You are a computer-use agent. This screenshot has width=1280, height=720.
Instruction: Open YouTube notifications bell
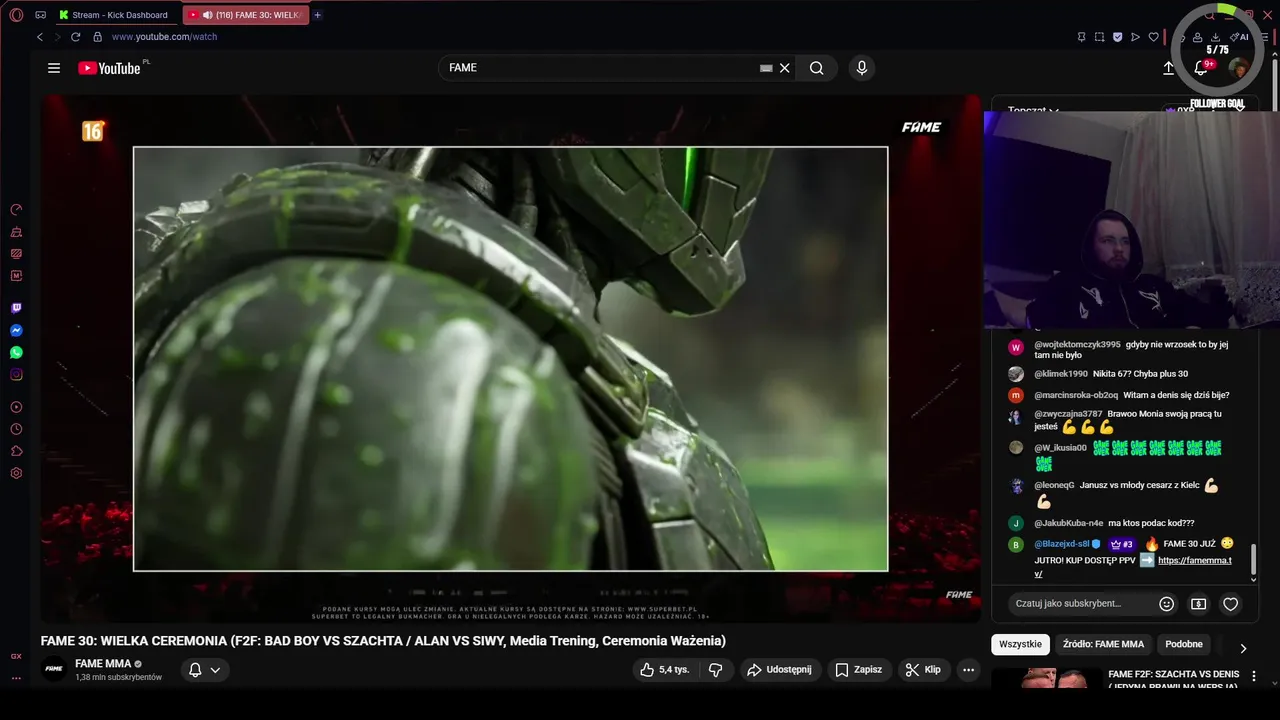(x=1202, y=68)
